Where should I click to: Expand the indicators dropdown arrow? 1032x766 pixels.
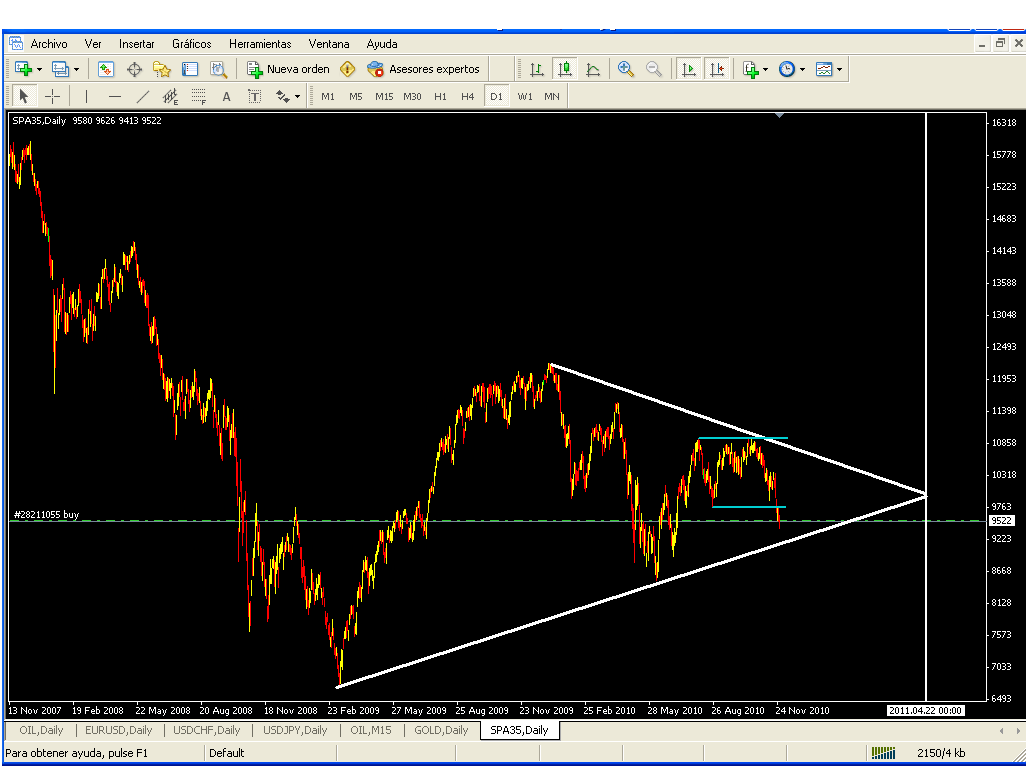click(x=765, y=69)
